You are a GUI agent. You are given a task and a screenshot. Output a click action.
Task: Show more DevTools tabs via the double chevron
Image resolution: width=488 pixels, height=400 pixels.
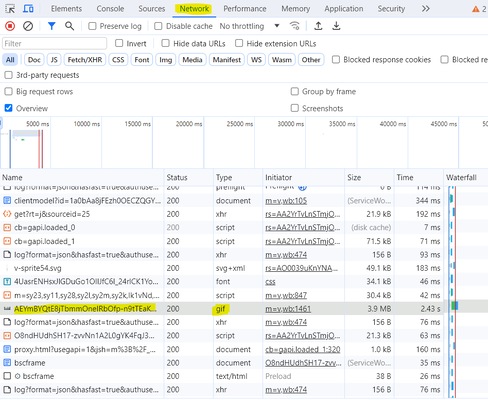tap(426, 9)
